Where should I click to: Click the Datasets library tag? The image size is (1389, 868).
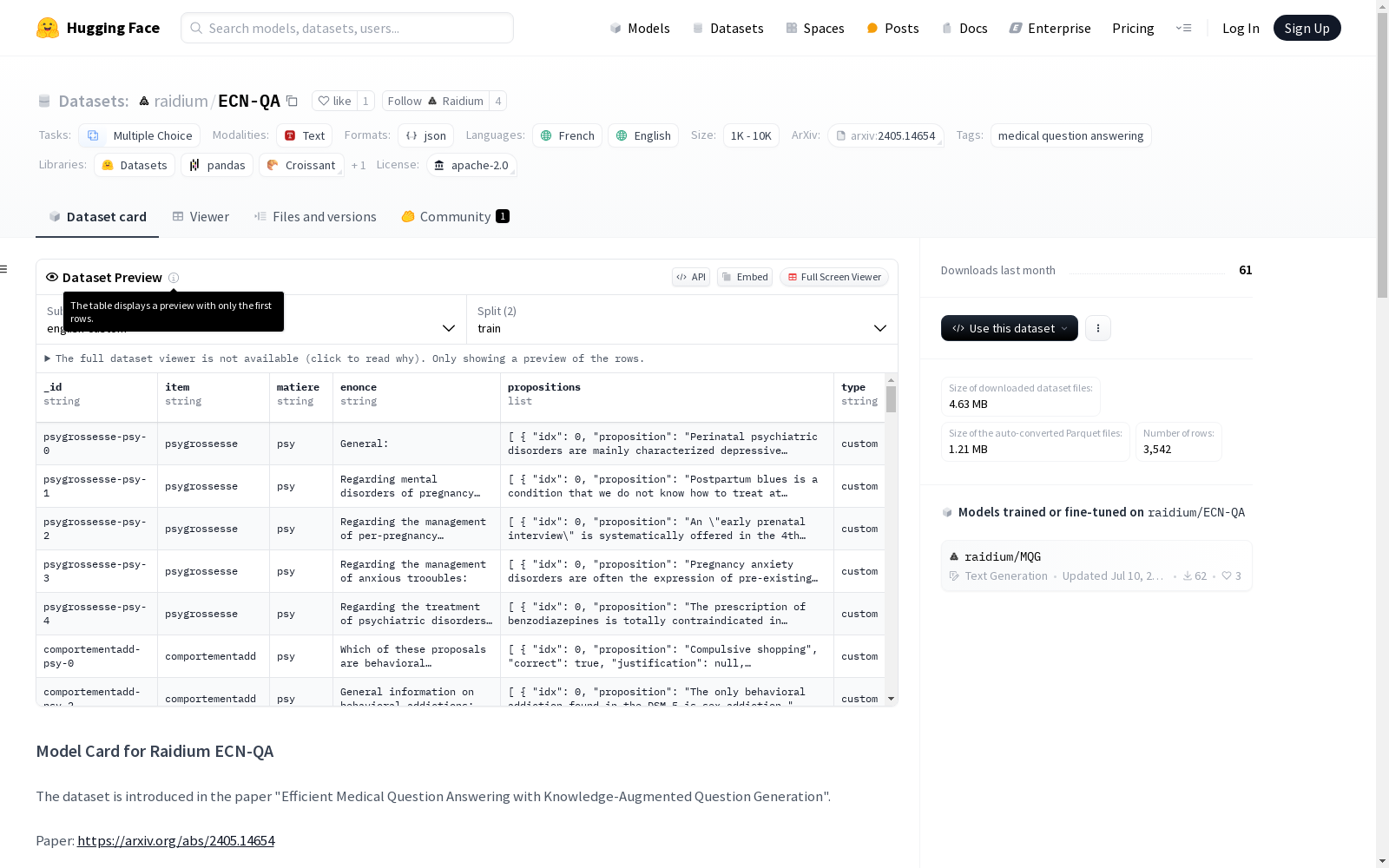(x=135, y=165)
